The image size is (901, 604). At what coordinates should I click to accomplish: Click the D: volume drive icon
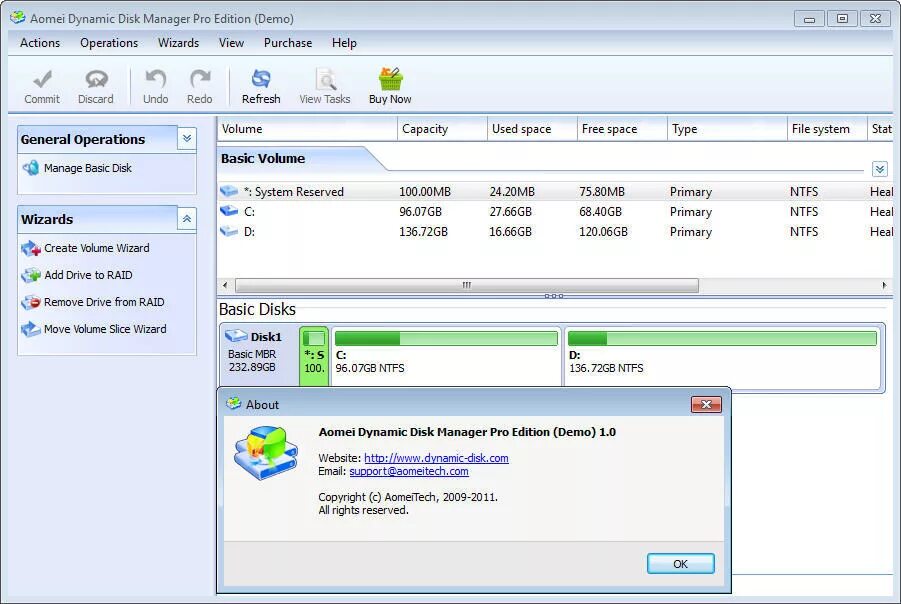tap(229, 231)
